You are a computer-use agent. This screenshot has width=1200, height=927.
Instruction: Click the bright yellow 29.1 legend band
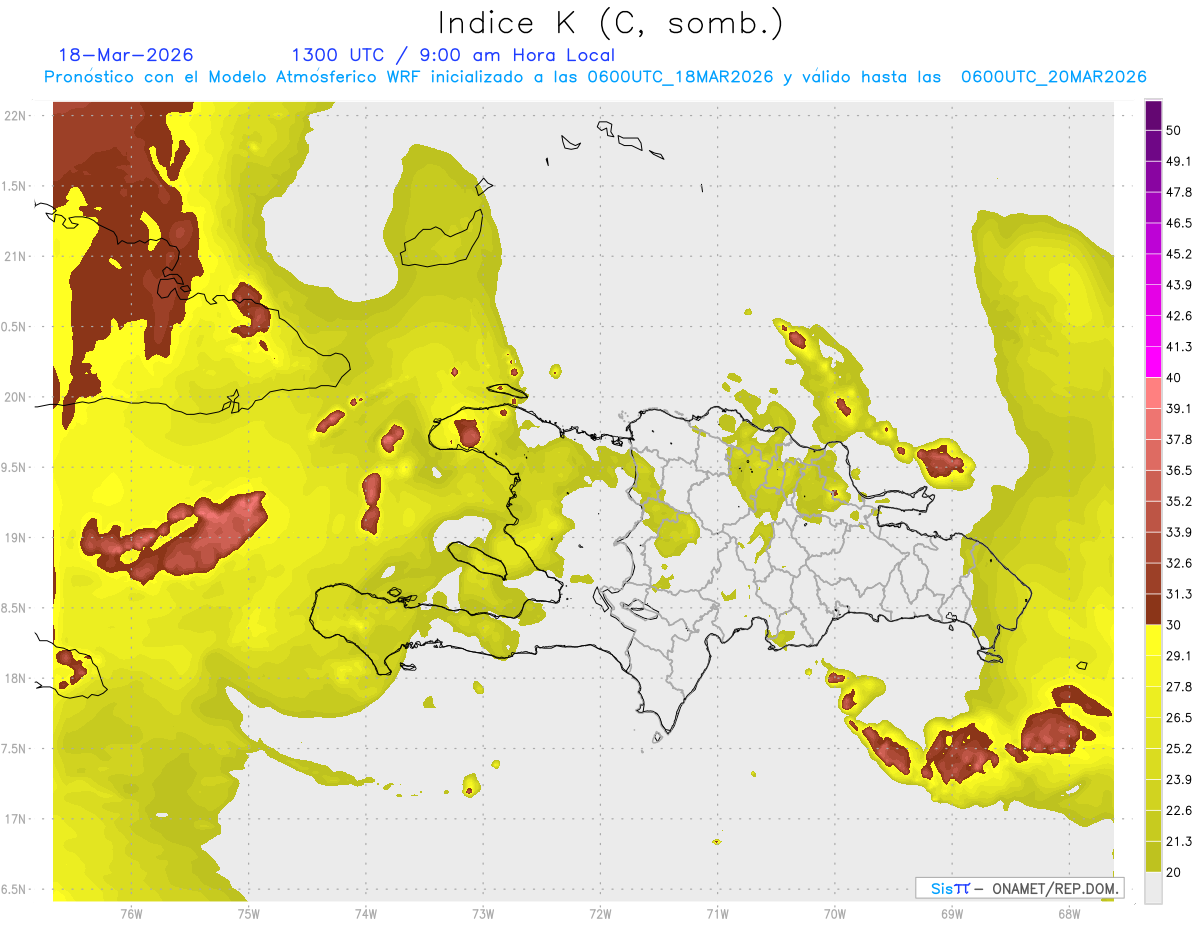[1153, 641]
